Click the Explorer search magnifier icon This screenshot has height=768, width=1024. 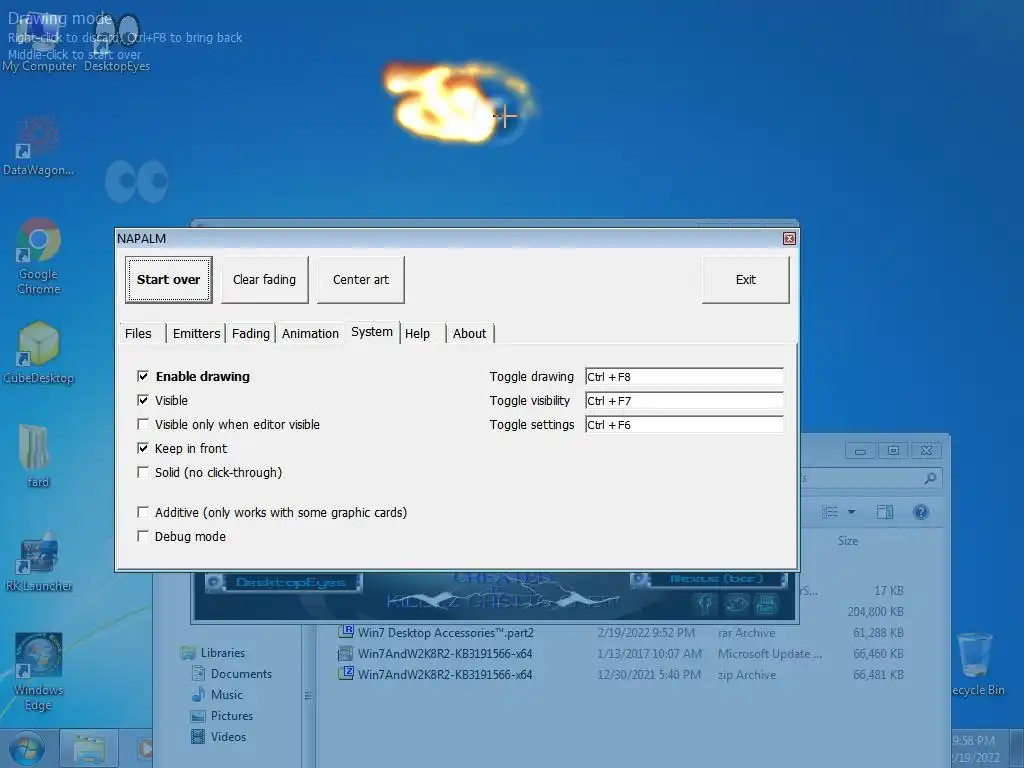click(x=930, y=479)
